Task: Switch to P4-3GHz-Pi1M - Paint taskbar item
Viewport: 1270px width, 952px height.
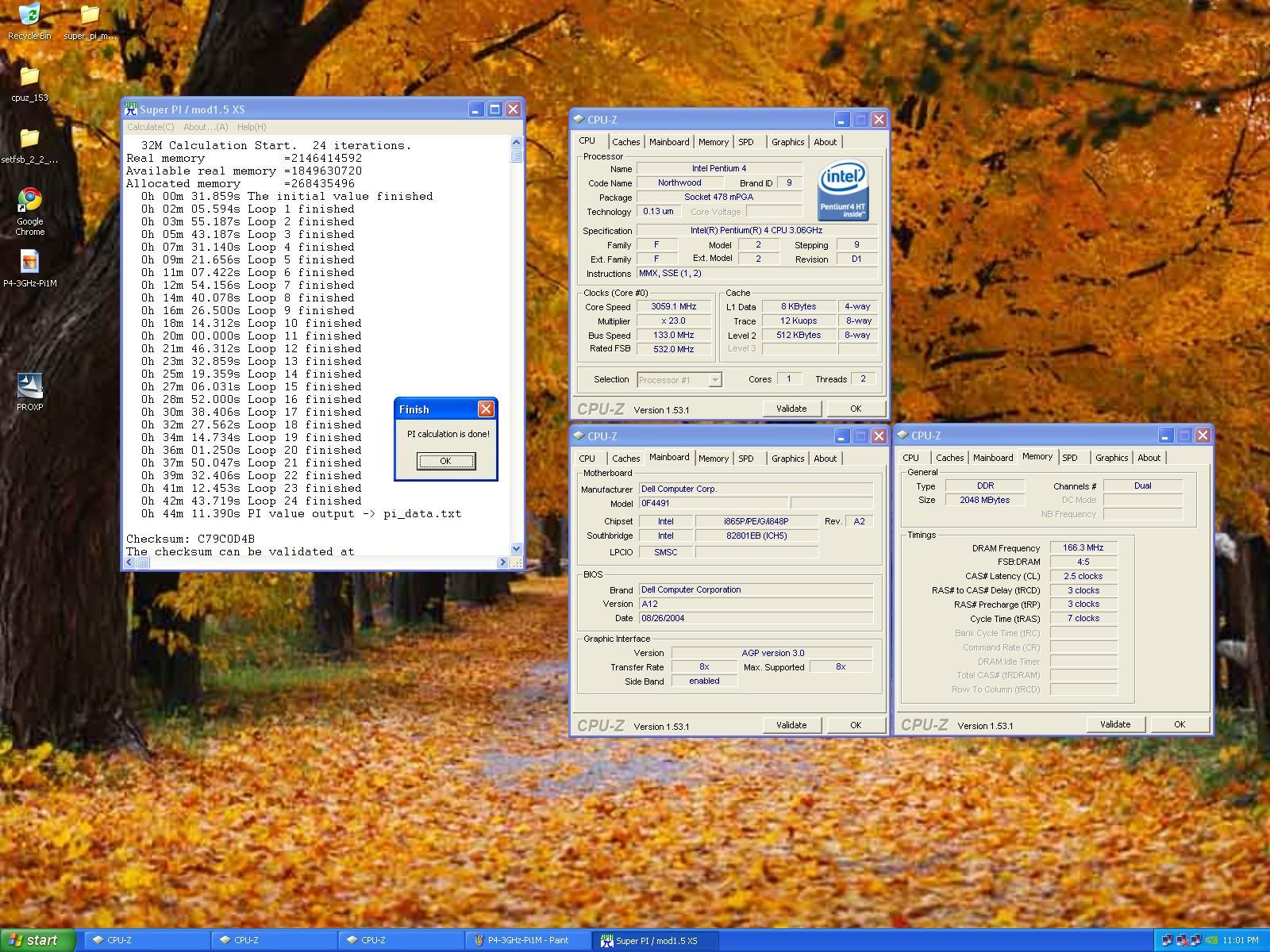Action: coord(528,940)
